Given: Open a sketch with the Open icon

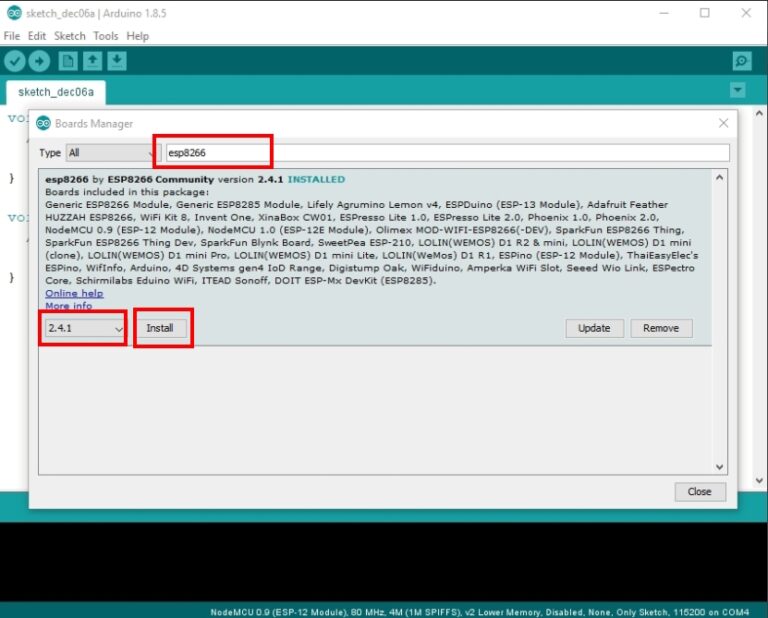Looking at the screenshot, I should [92, 61].
